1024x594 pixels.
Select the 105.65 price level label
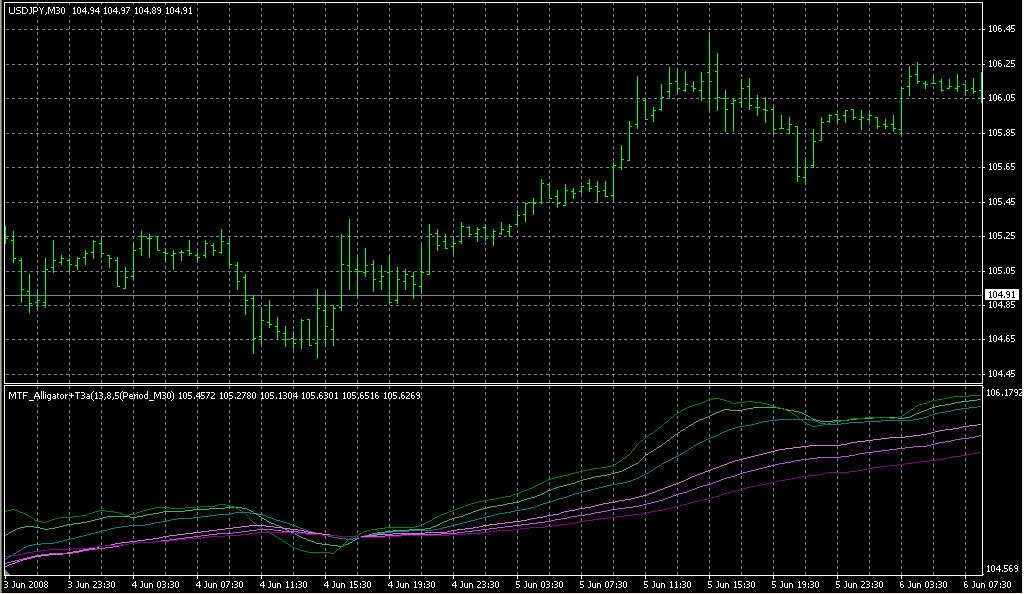(1001, 167)
